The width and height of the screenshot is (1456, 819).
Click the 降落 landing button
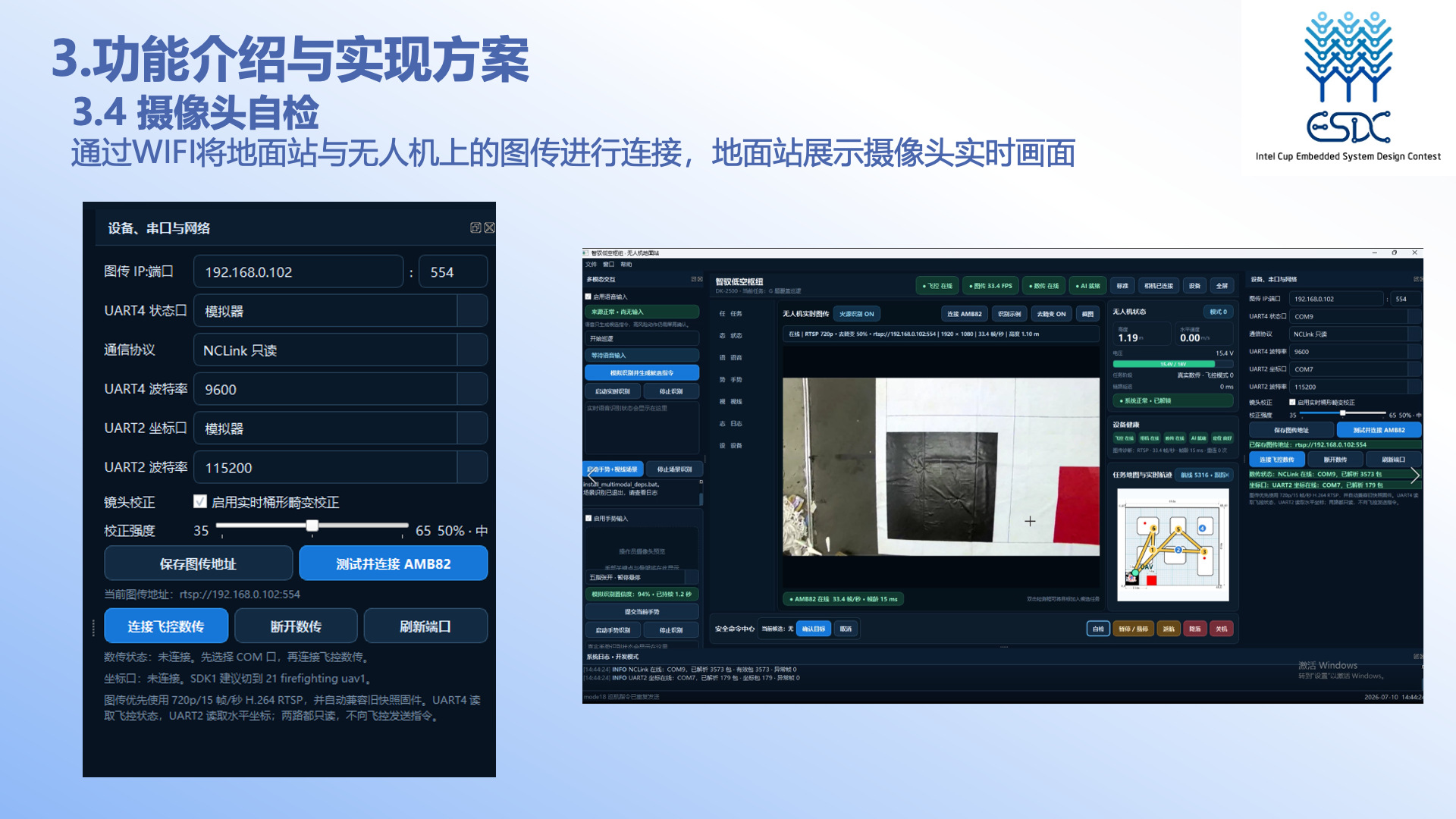pos(1195,629)
